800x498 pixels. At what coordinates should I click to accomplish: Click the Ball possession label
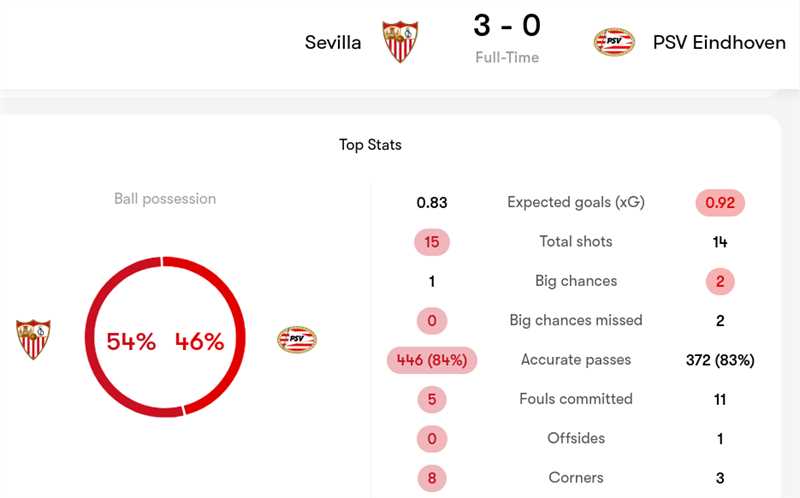tap(165, 199)
